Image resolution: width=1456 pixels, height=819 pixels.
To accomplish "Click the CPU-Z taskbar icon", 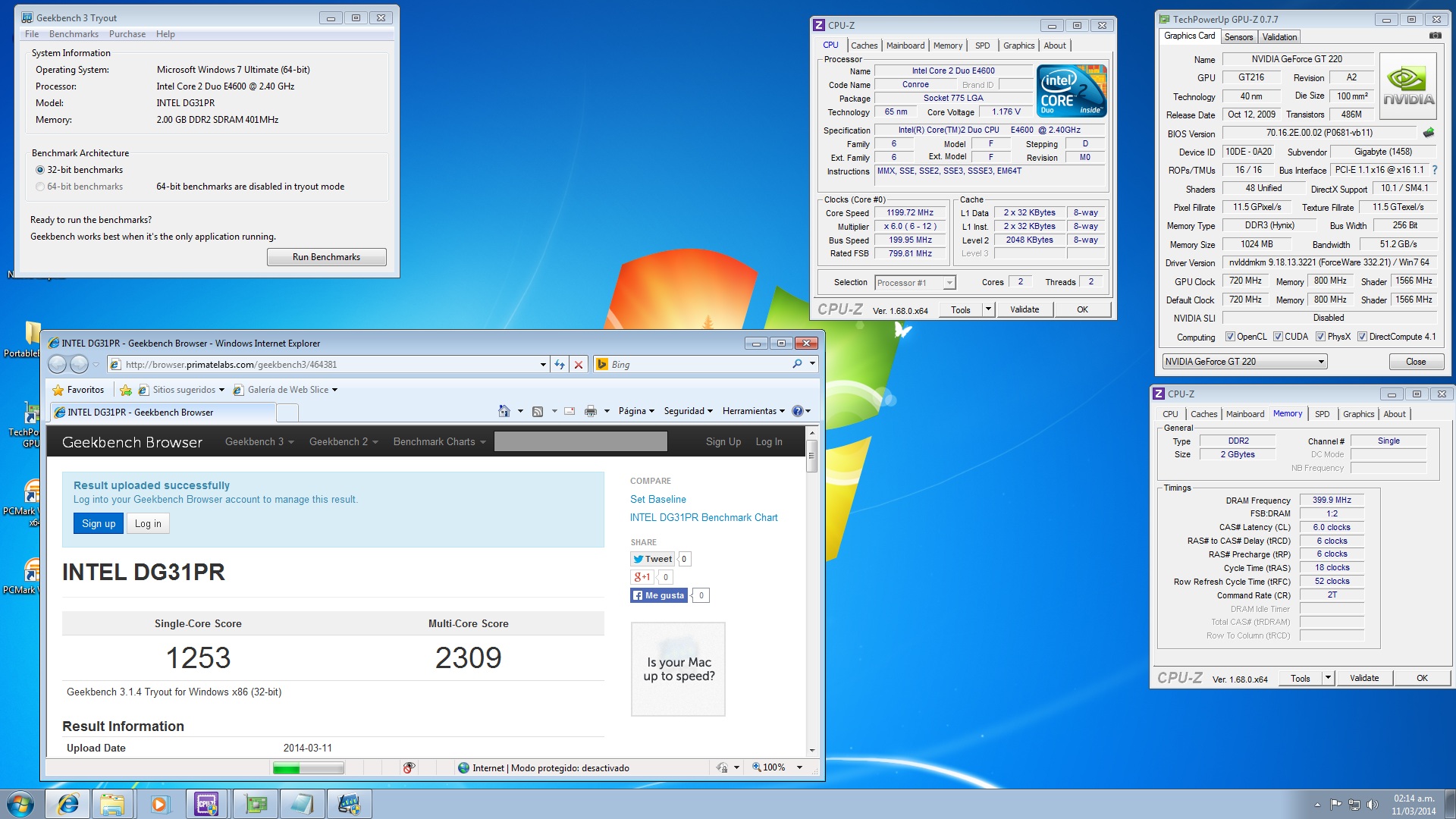I will [207, 804].
